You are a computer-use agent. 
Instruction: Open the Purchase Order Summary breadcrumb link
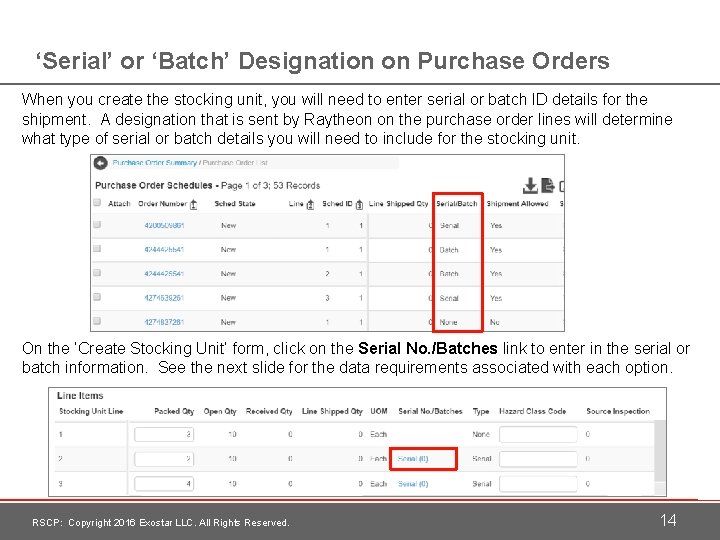point(154,163)
